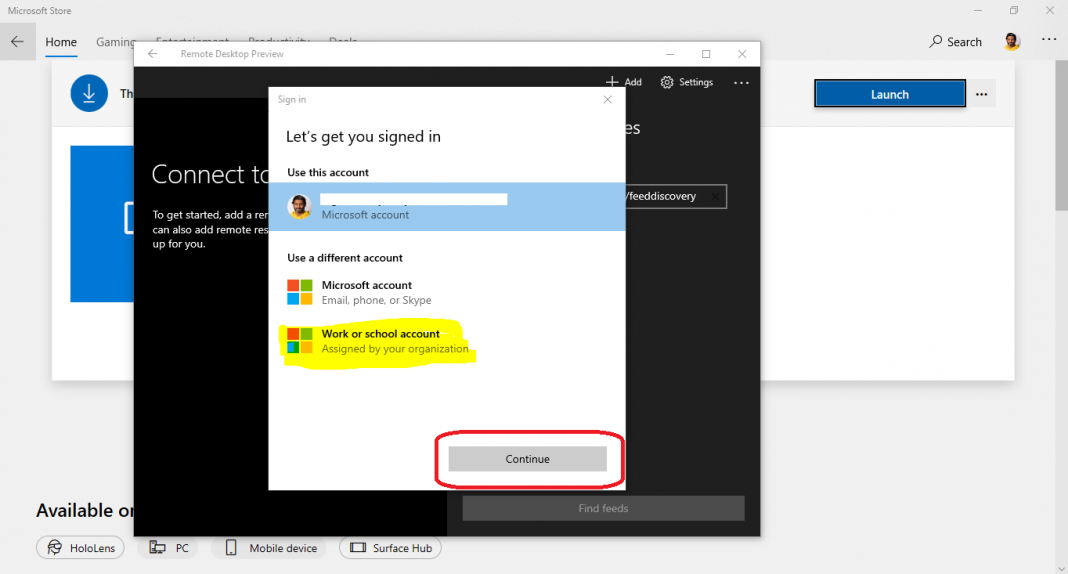Choose the Microsoft account email option

[447, 292]
